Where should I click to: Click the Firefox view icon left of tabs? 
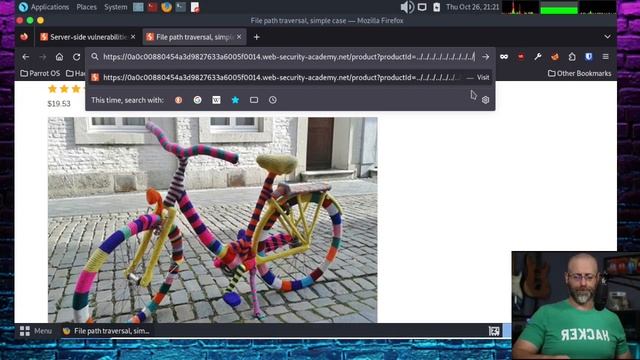(x=24, y=37)
